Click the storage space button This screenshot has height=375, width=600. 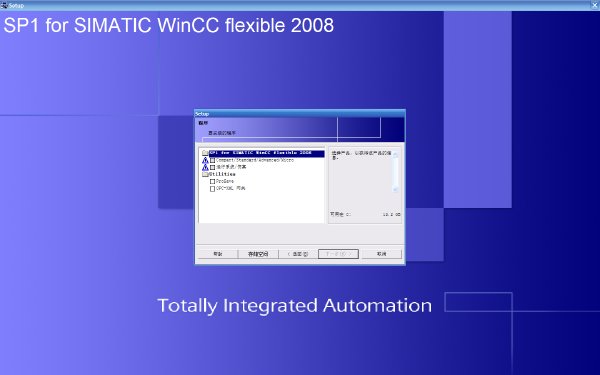coord(258,254)
